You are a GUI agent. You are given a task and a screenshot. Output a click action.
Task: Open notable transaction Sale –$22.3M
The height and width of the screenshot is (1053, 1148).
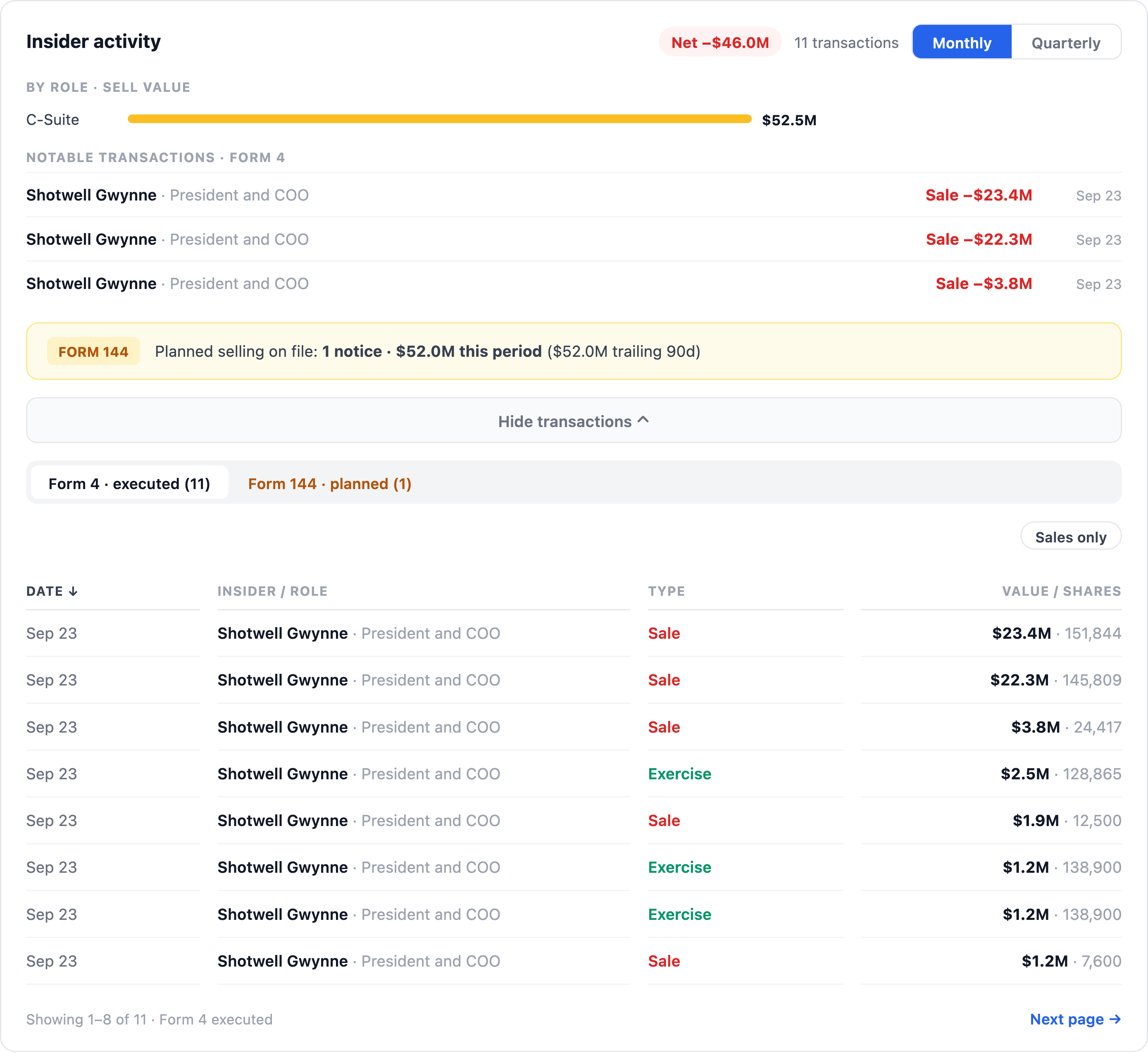[x=574, y=239]
